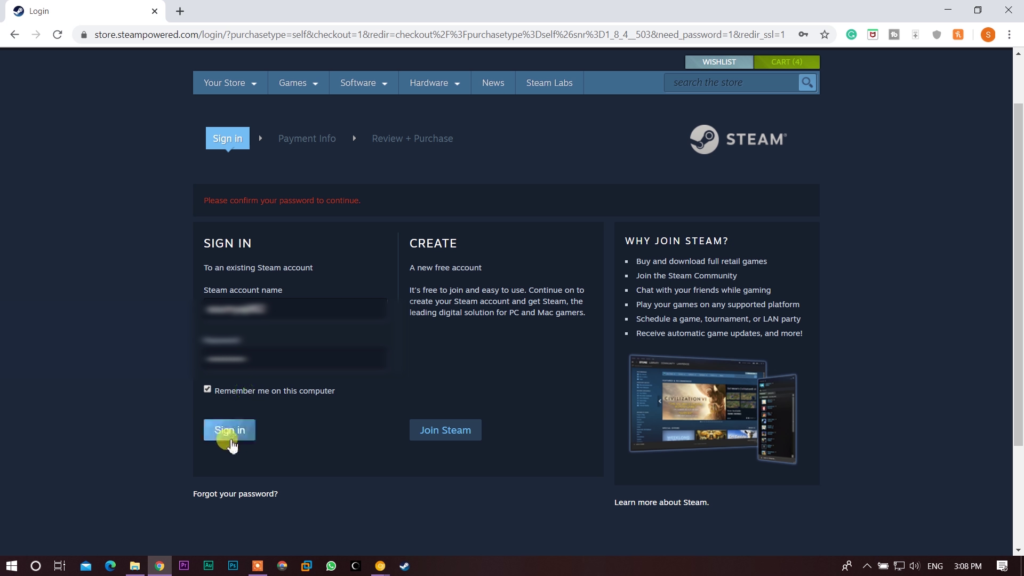Expand the Software dropdown menu
Image resolution: width=1024 pixels, height=576 pixels.
pyautogui.click(x=364, y=83)
